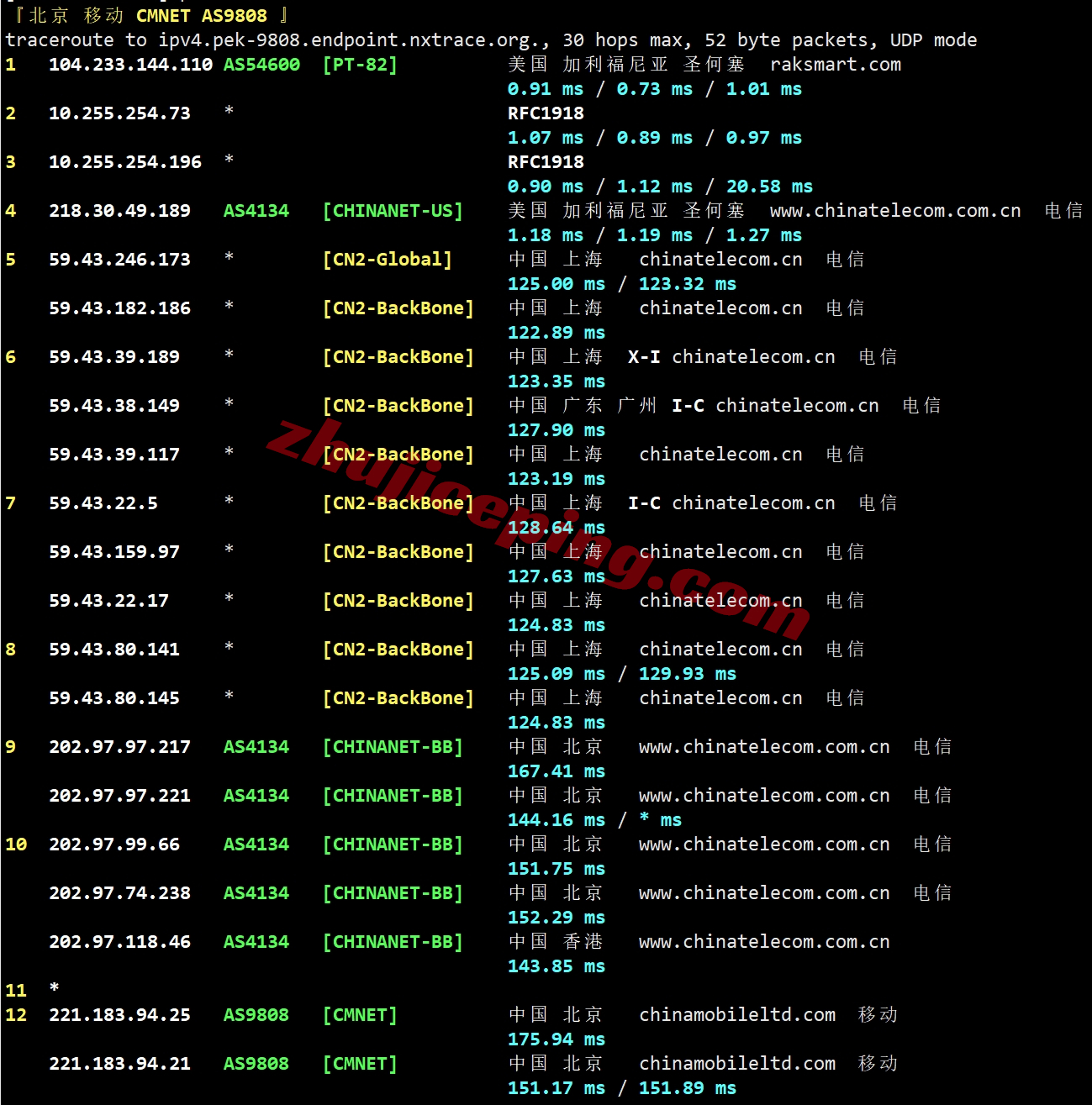Click the IP 202.97.97.221

pyautogui.click(x=119, y=796)
